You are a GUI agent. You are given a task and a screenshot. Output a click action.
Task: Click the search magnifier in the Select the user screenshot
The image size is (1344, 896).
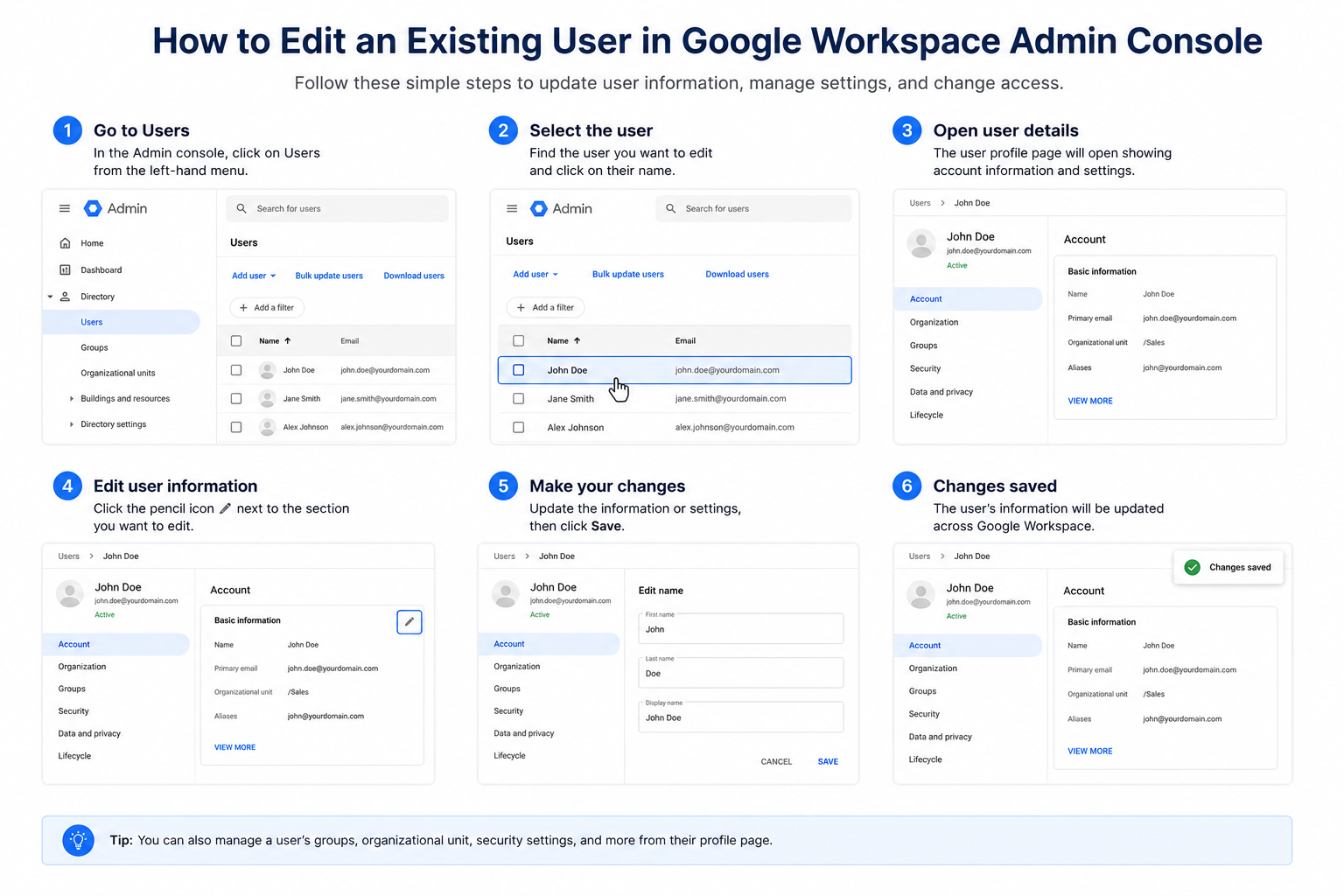[671, 208]
